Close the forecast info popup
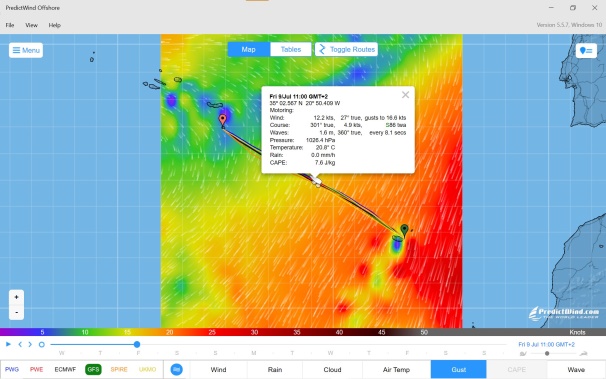This screenshot has width=606, height=379. pyautogui.click(x=405, y=95)
